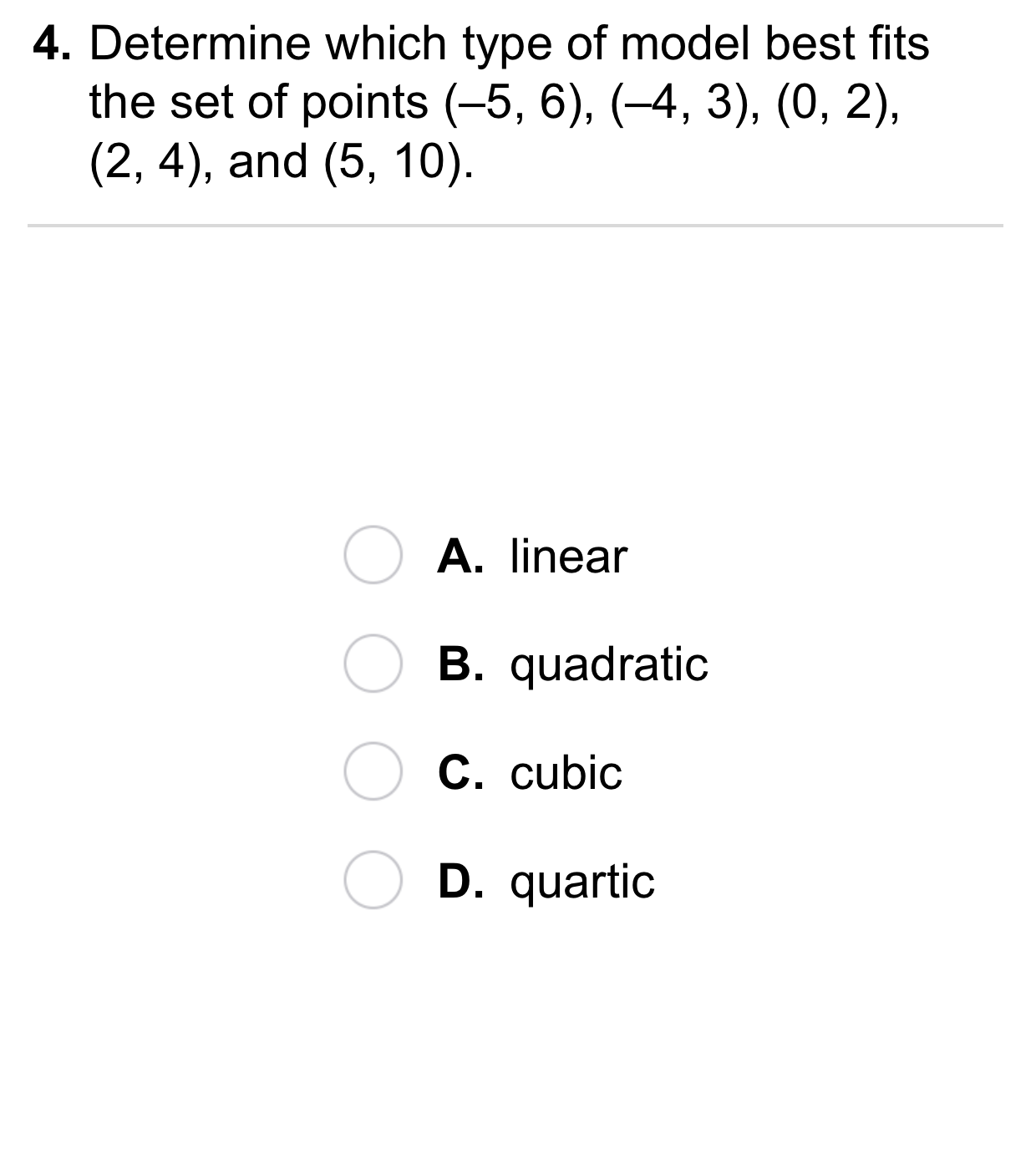Select the radio button for option A
Viewport: 1036px width, 1170px height.
[372, 555]
